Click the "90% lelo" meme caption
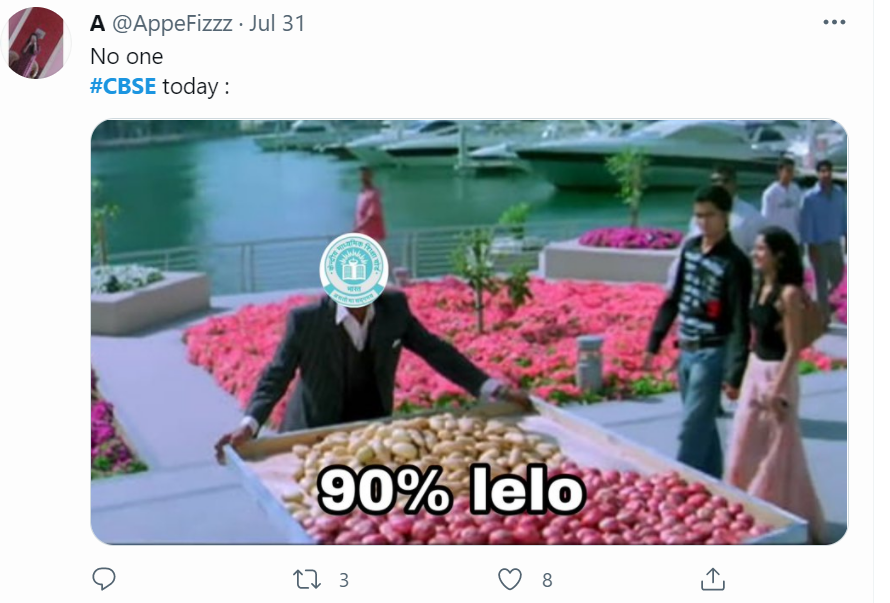 451,491
